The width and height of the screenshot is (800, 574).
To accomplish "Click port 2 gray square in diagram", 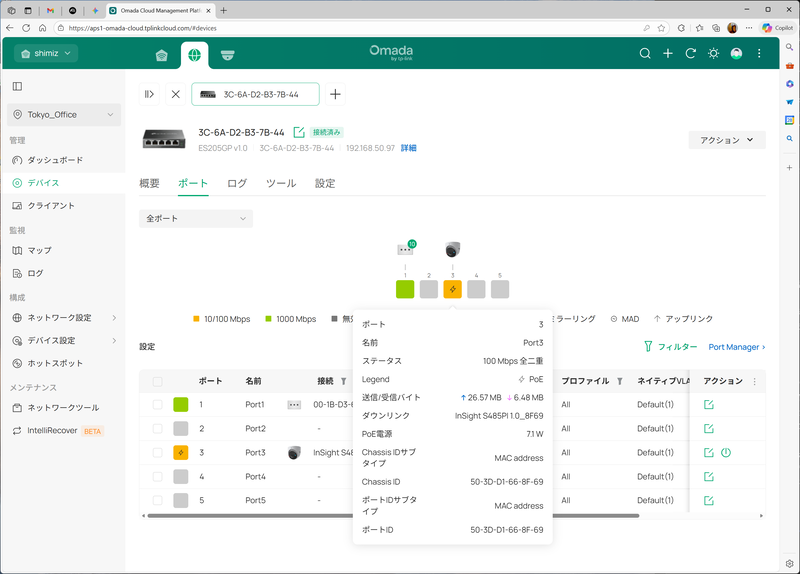I will 429,289.
